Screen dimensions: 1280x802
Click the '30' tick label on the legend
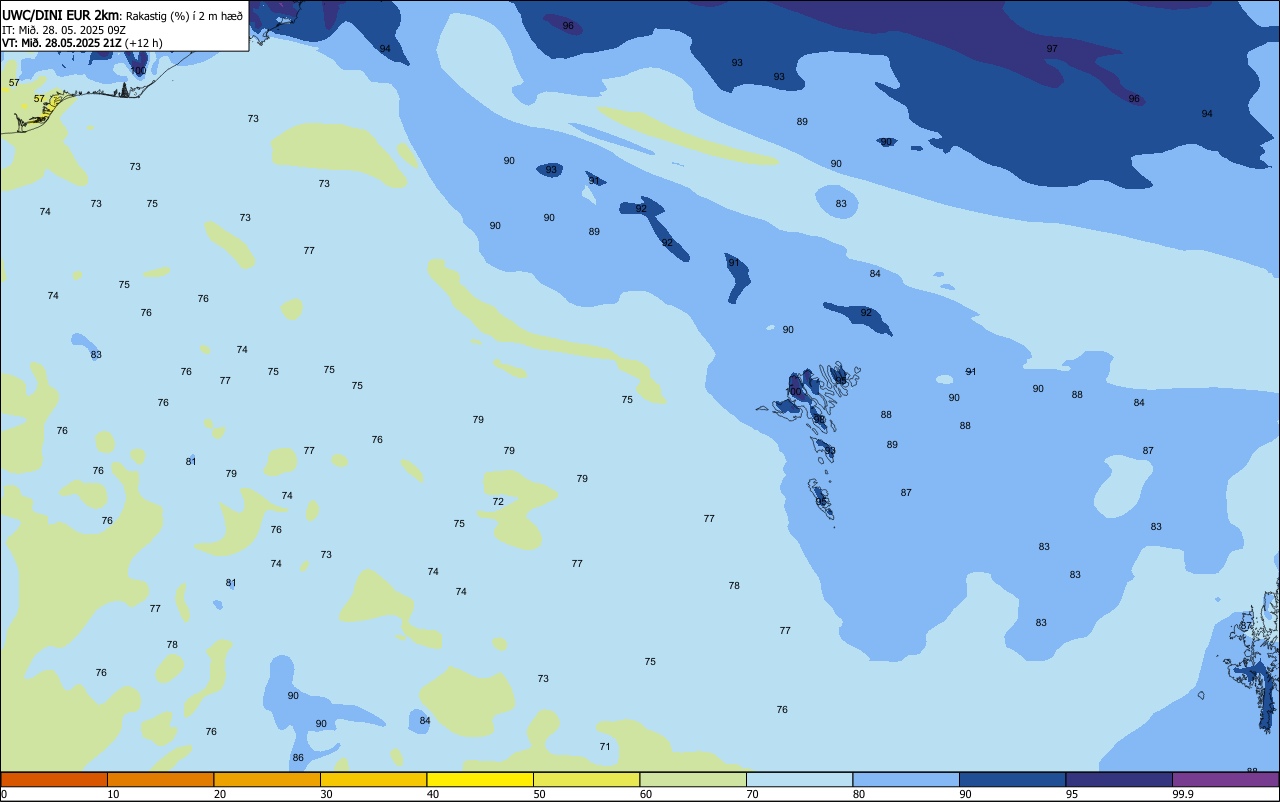[x=326, y=794]
